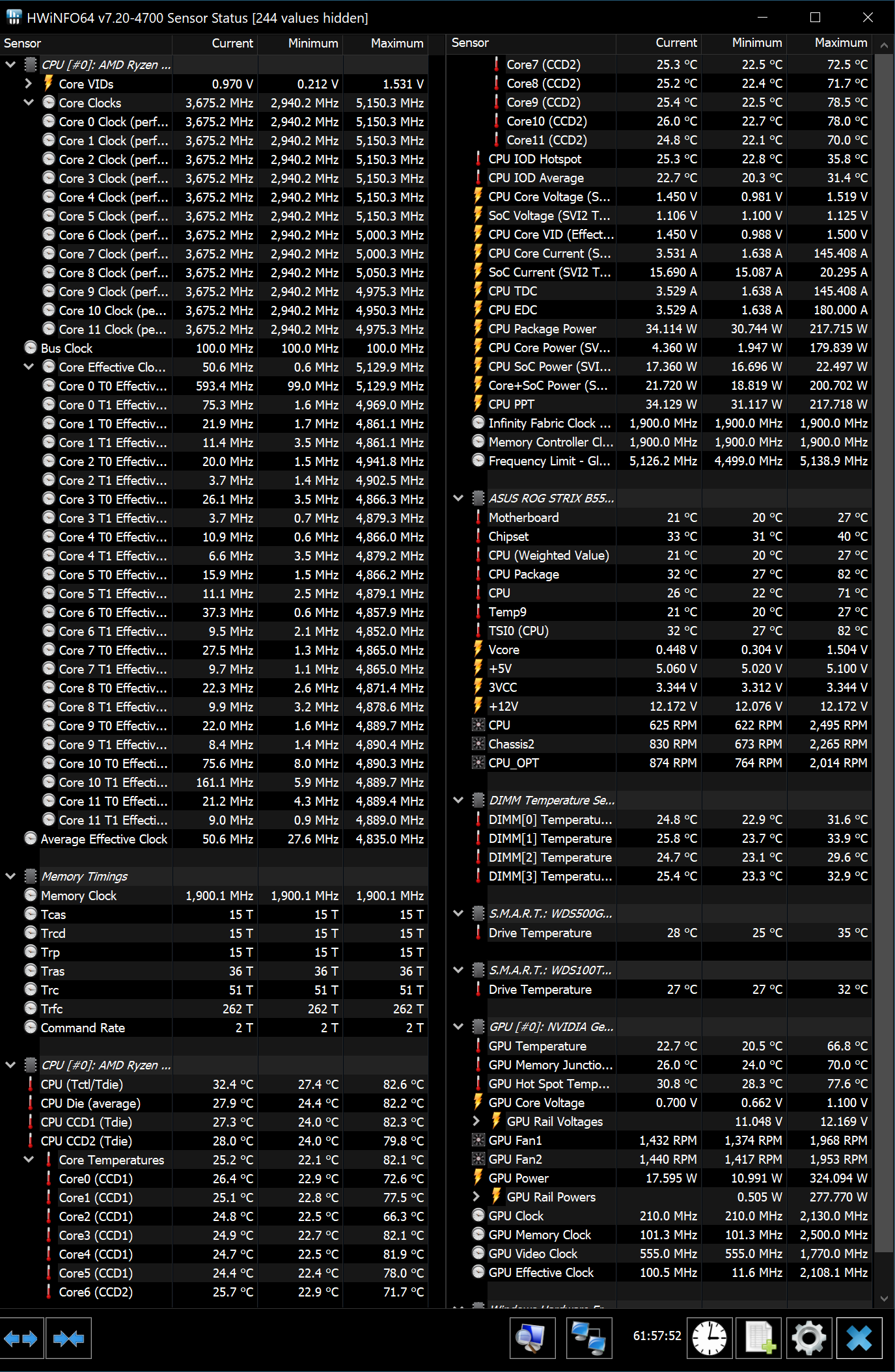Collapse the S.M.A.R.T. WDS100T section

(458, 970)
